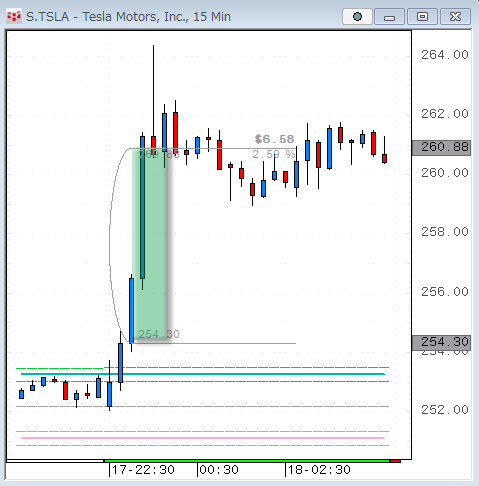Click the round dot button in title bar
The height and width of the screenshot is (486, 479).
[357, 17]
